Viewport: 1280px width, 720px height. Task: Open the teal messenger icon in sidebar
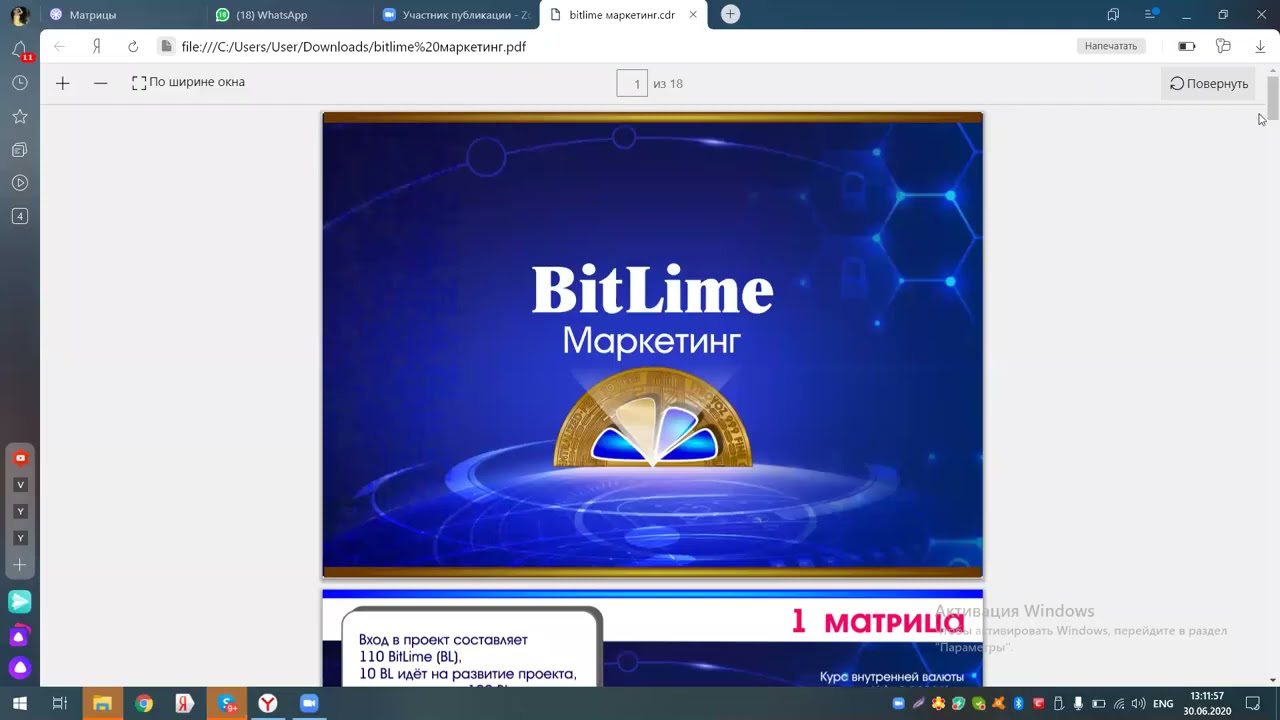(19, 602)
